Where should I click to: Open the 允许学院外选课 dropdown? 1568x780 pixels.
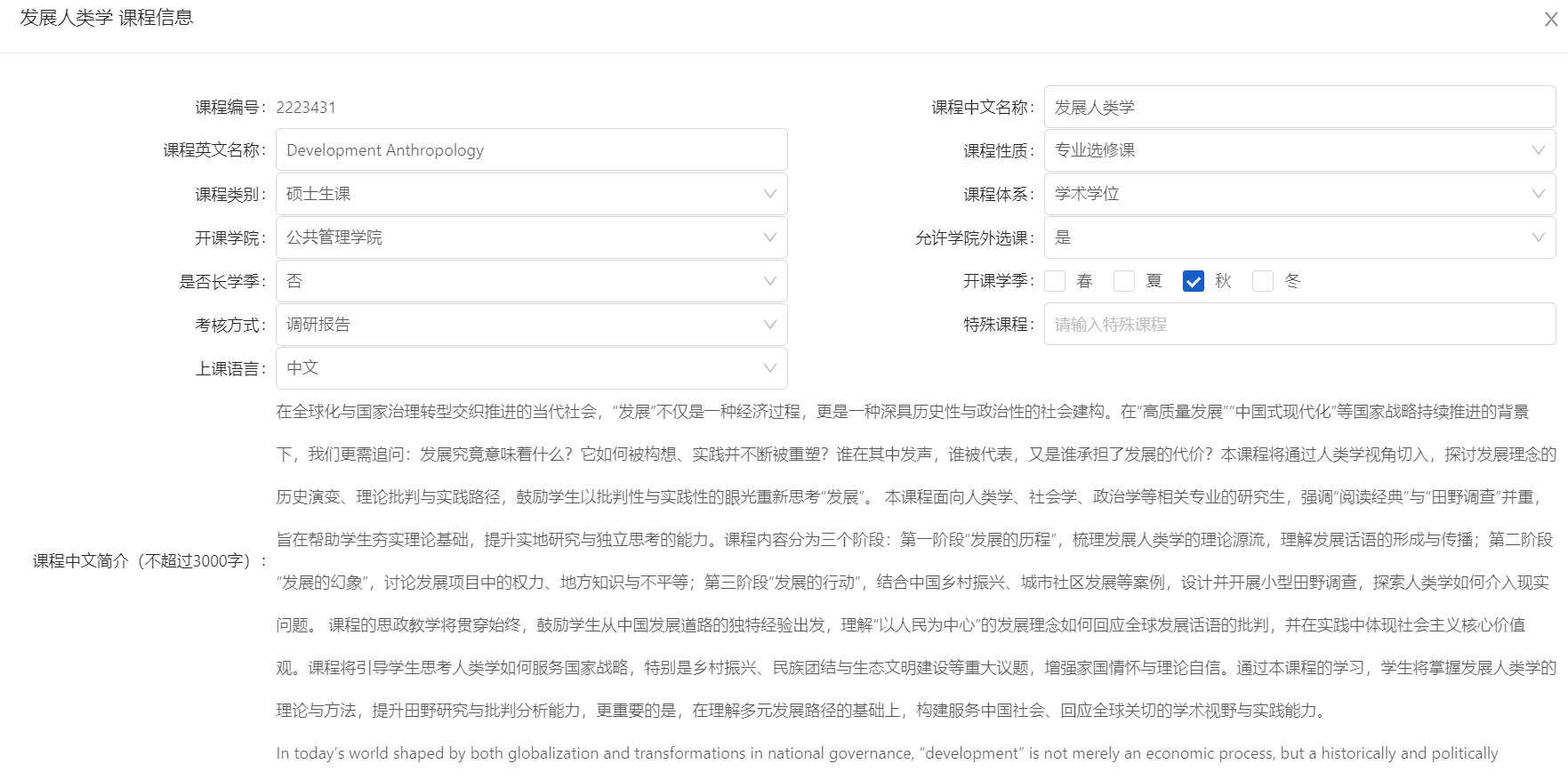click(1299, 237)
